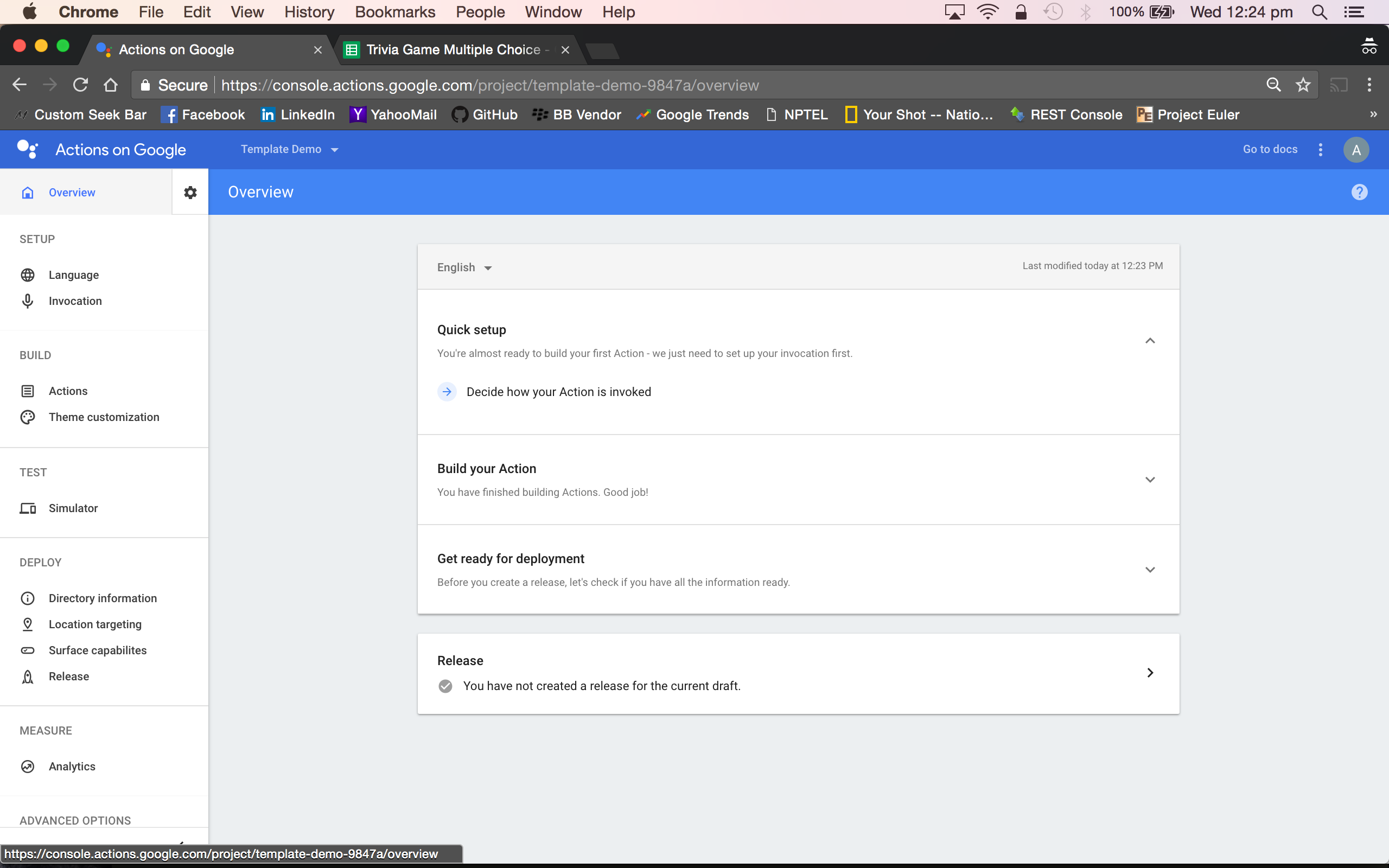This screenshot has width=1389, height=868.
Task: Open the Window menu
Action: tap(553, 12)
